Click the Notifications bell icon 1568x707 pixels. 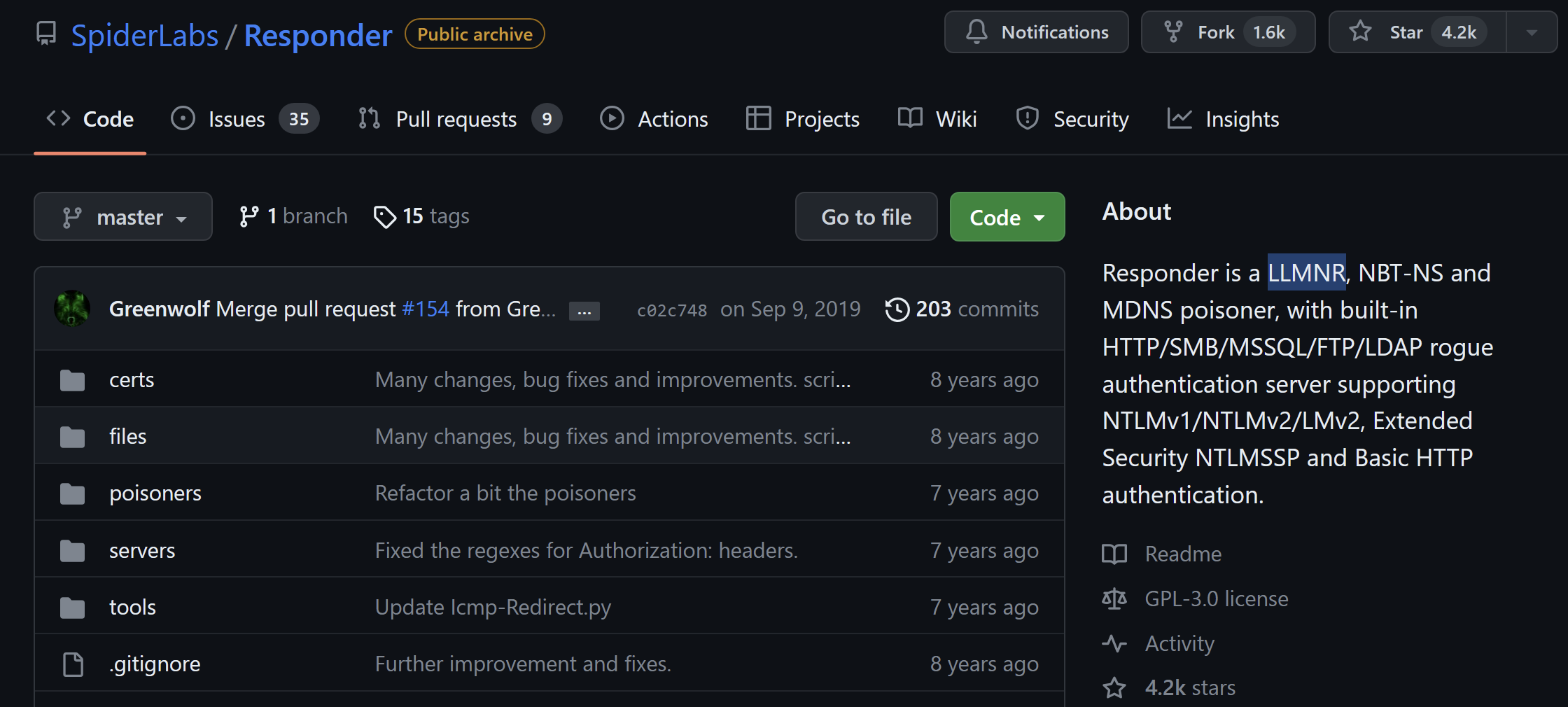[x=976, y=32]
